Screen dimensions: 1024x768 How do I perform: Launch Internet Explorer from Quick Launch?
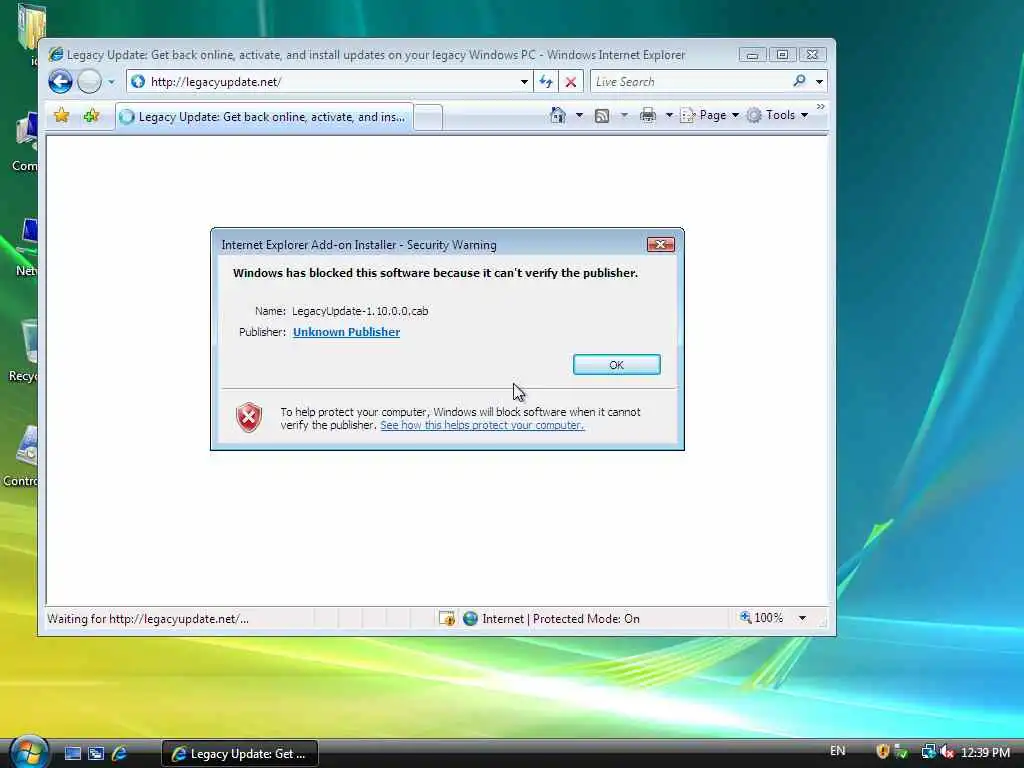(x=119, y=754)
